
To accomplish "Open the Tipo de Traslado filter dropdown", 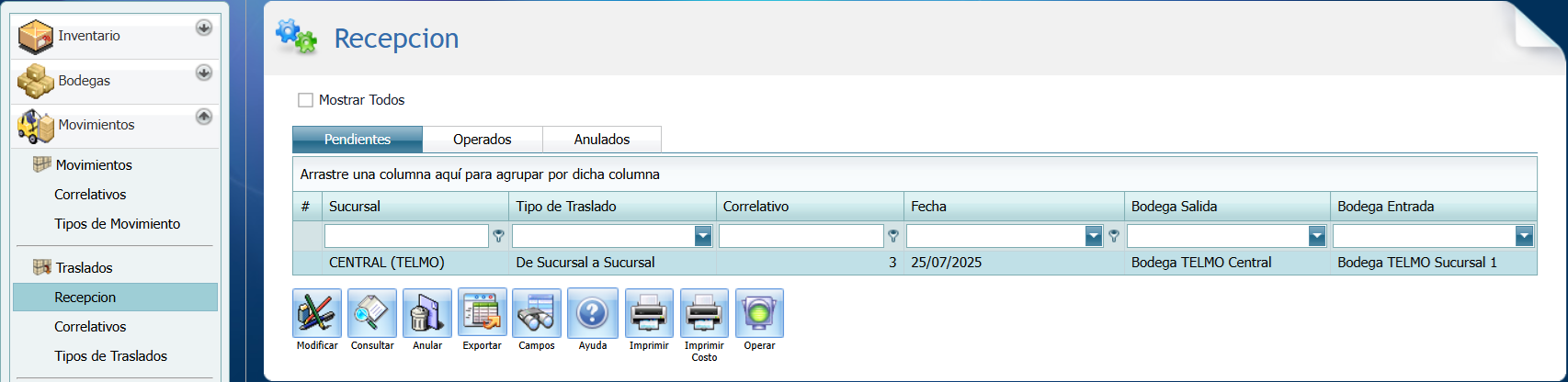I will coord(703,237).
